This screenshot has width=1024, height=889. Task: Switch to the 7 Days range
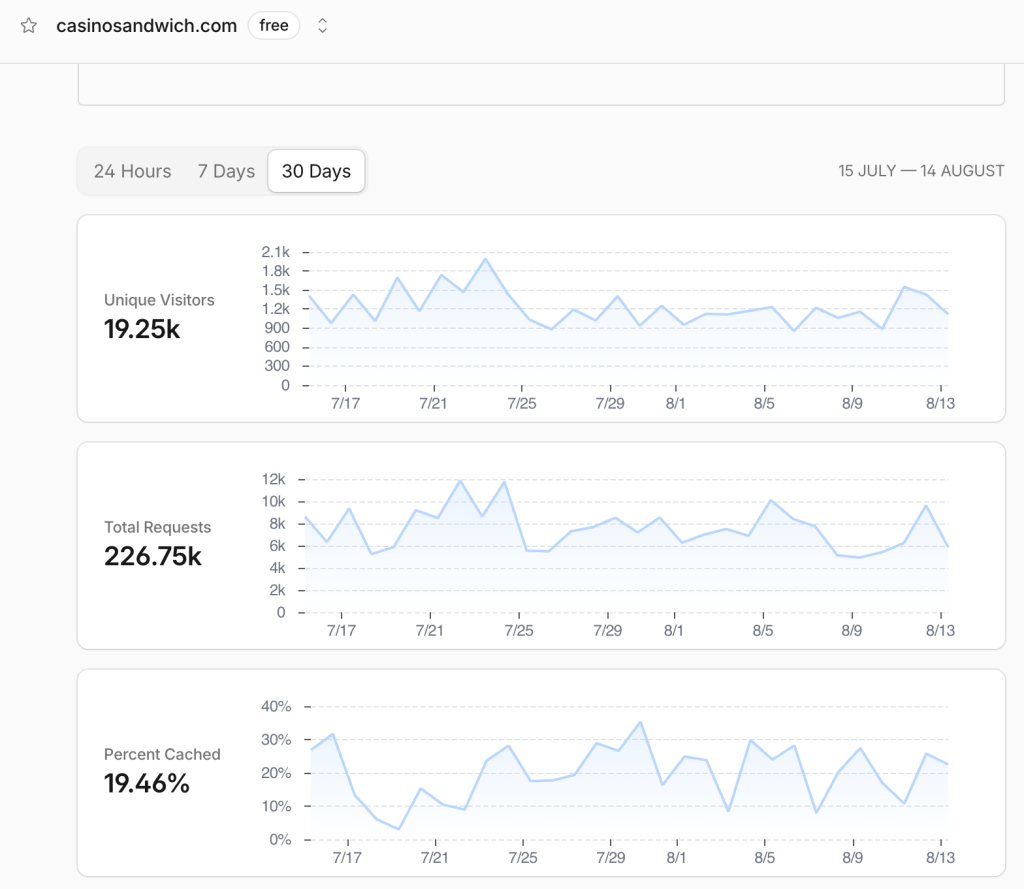pyautogui.click(x=226, y=171)
